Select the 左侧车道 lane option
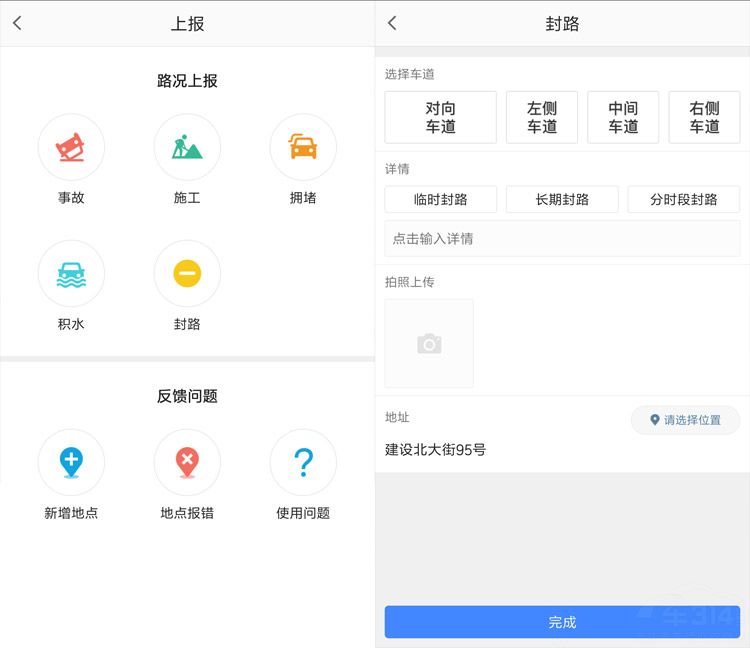Image resolution: width=750 pixels, height=648 pixels. (x=542, y=117)
